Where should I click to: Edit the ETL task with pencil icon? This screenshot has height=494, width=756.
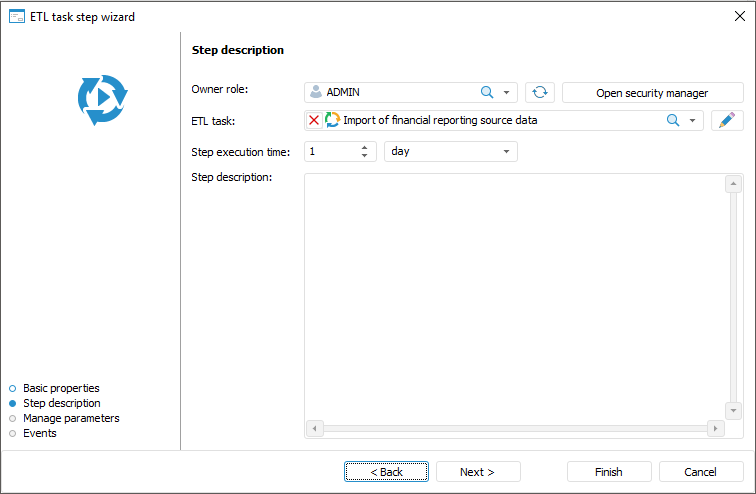tap(727, 120)
